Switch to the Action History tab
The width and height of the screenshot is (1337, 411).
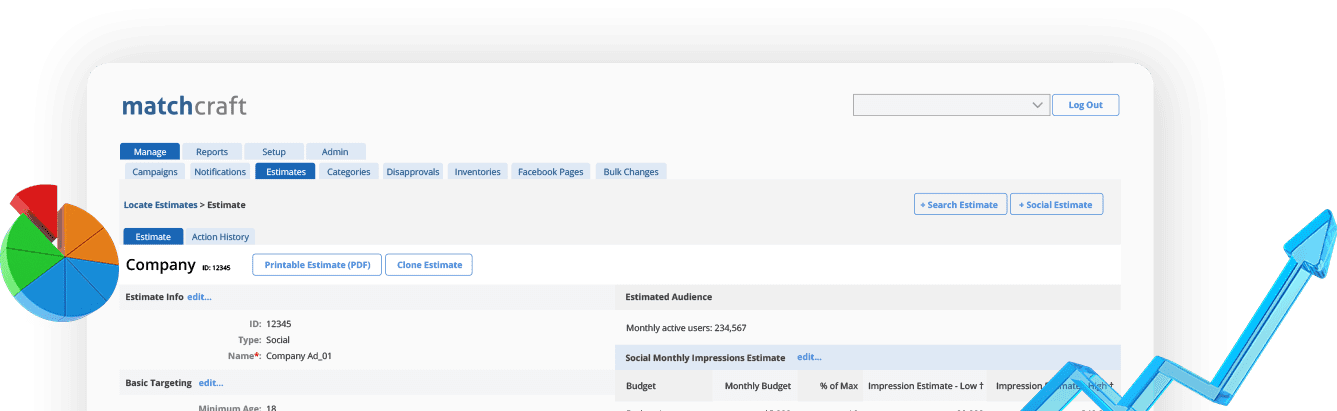click(x=220, y=237)
